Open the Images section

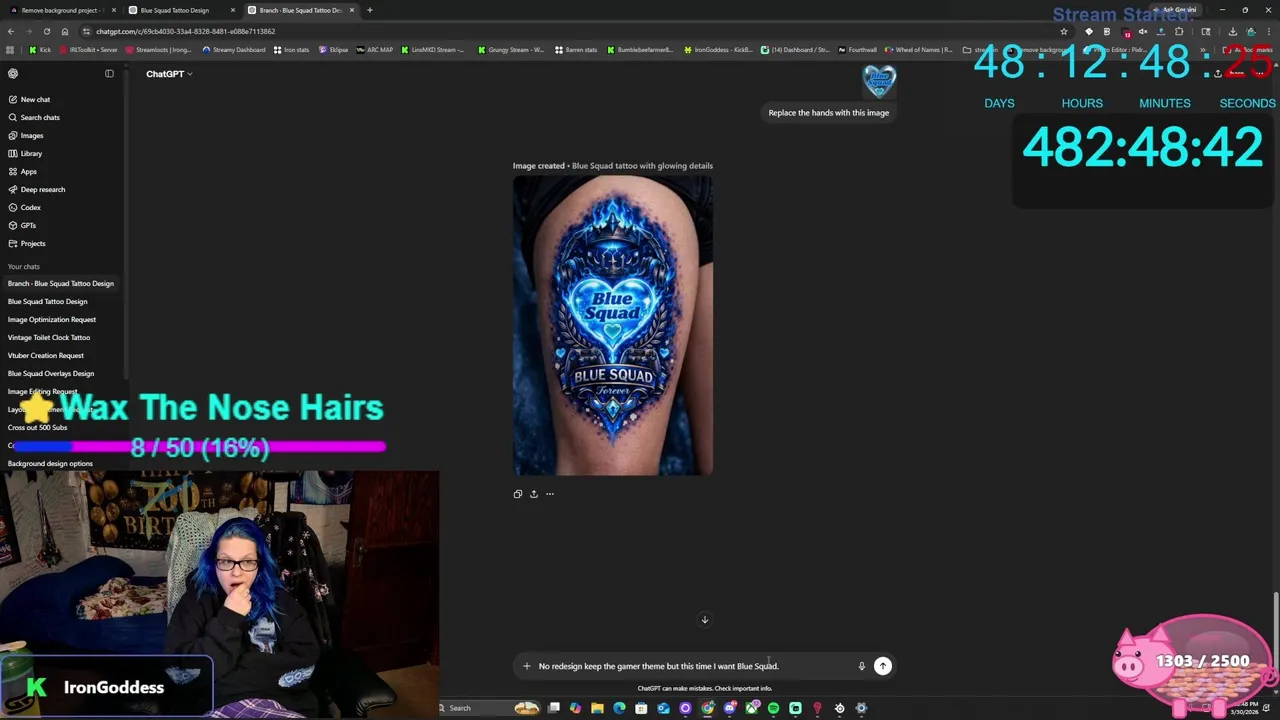point(26,135)
